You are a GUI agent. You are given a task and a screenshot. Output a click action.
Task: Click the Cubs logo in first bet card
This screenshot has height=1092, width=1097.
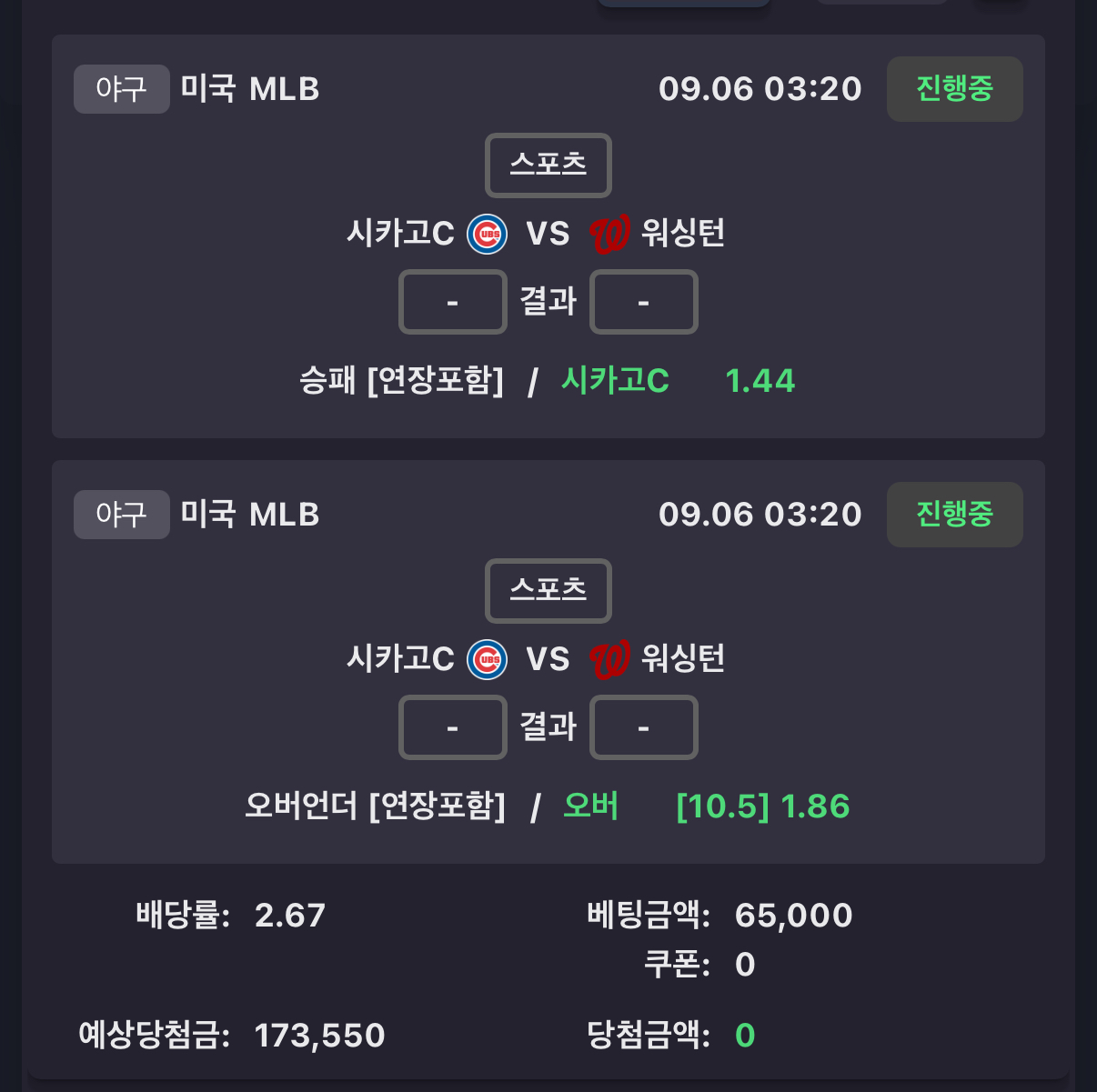(x=488, y=234)
